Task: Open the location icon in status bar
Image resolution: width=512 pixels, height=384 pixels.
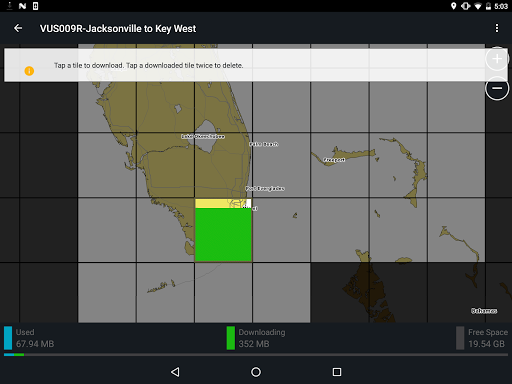Action: 453,6
